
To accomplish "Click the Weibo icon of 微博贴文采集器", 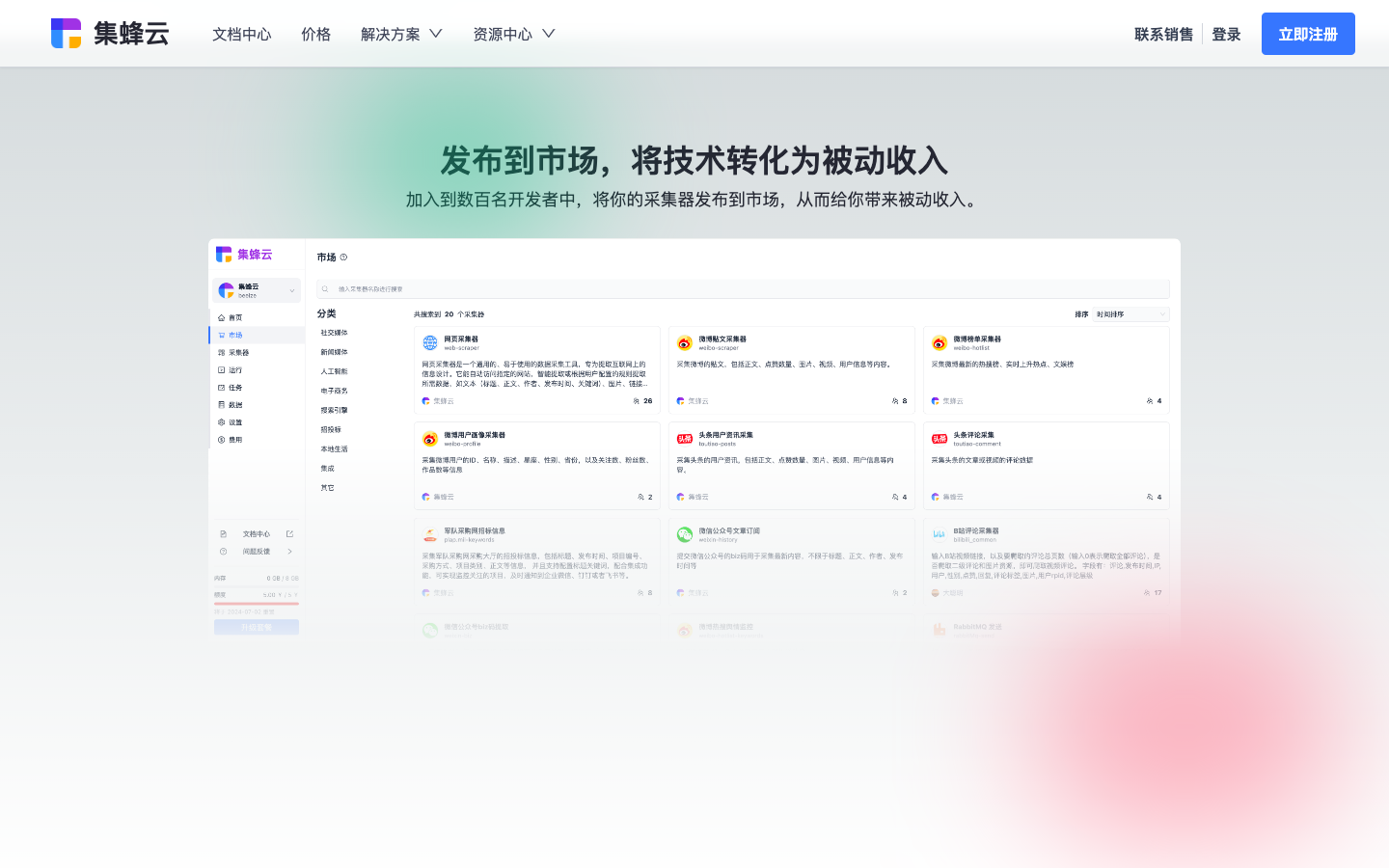I will 685,343.
